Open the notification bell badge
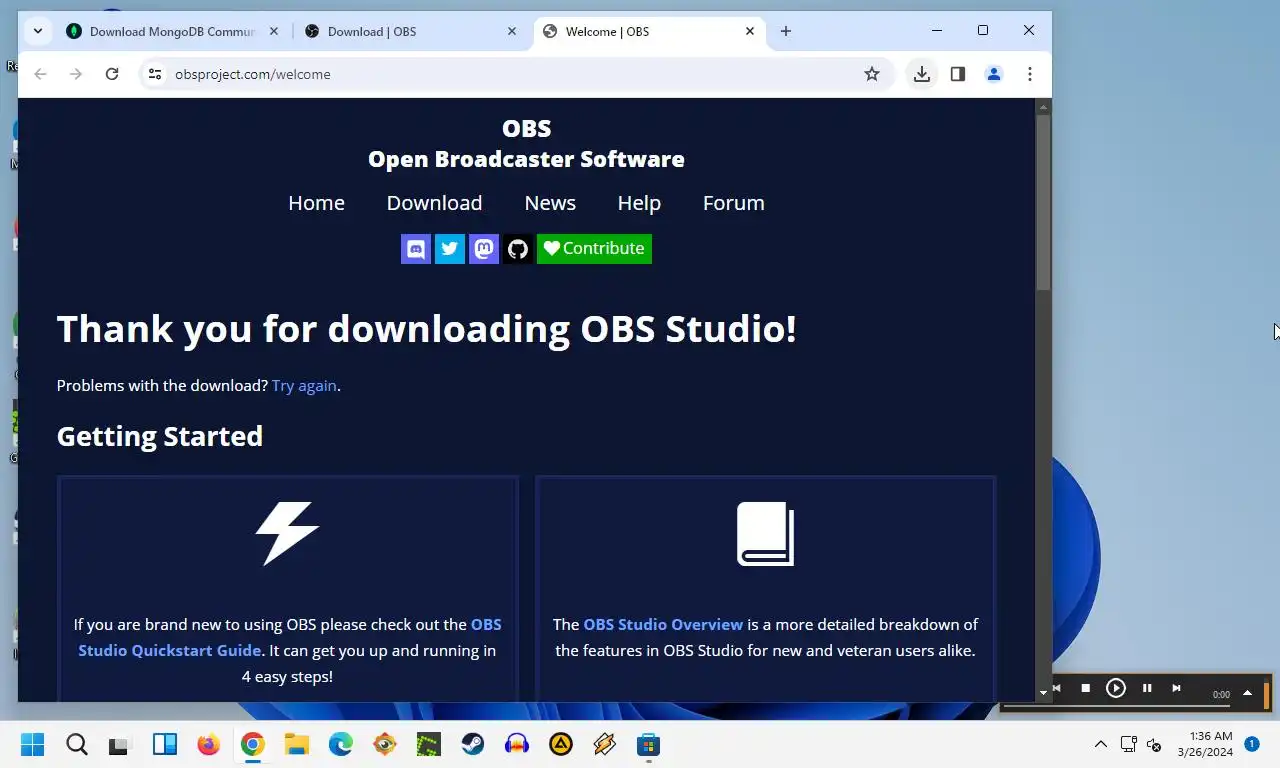This screenshot has height=768, width=1280. coord(1251,744)
